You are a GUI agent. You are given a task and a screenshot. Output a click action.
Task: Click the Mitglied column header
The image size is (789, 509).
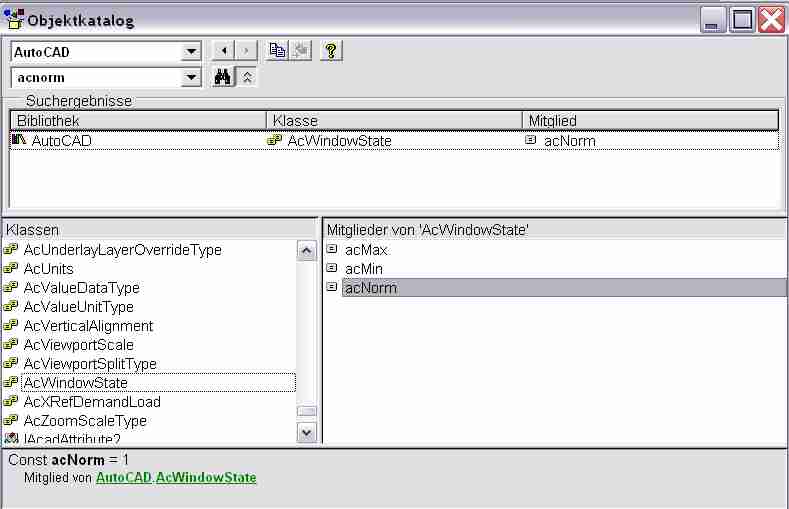(651, 121)
